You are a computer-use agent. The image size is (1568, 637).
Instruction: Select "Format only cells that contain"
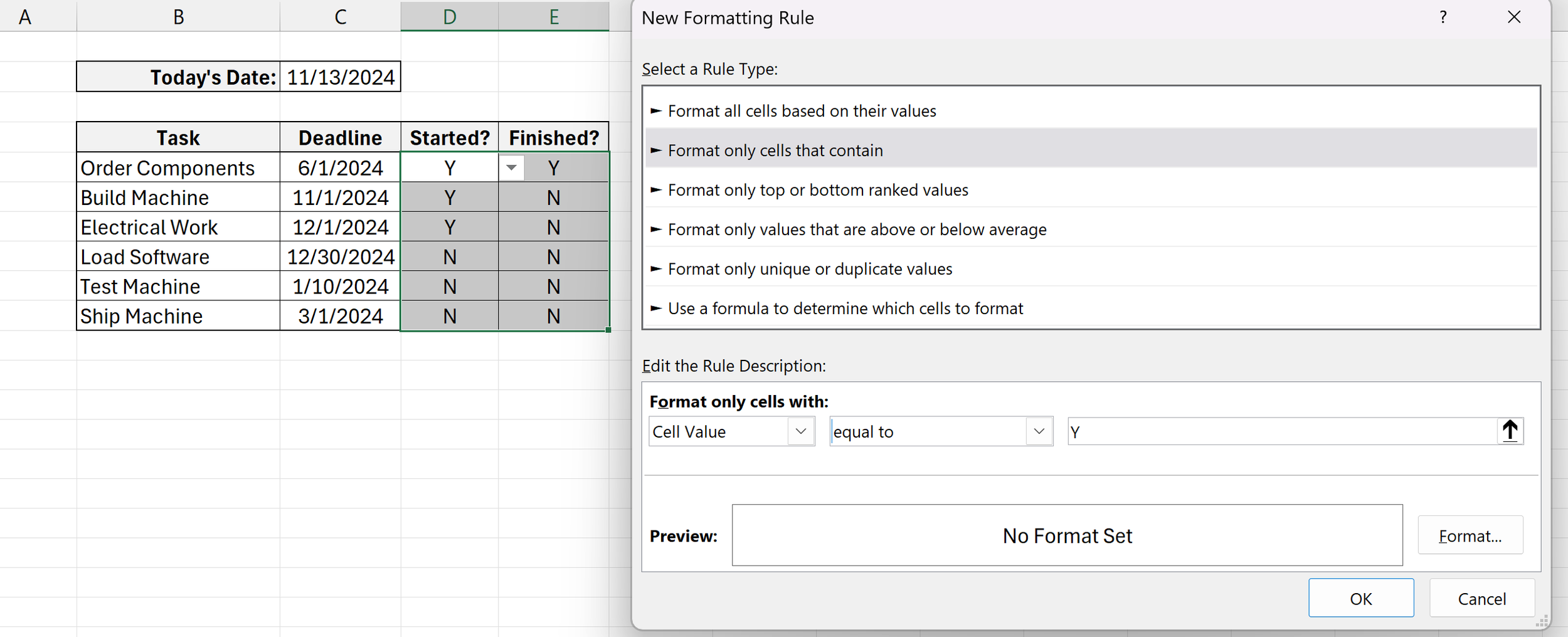pos(775,150)
